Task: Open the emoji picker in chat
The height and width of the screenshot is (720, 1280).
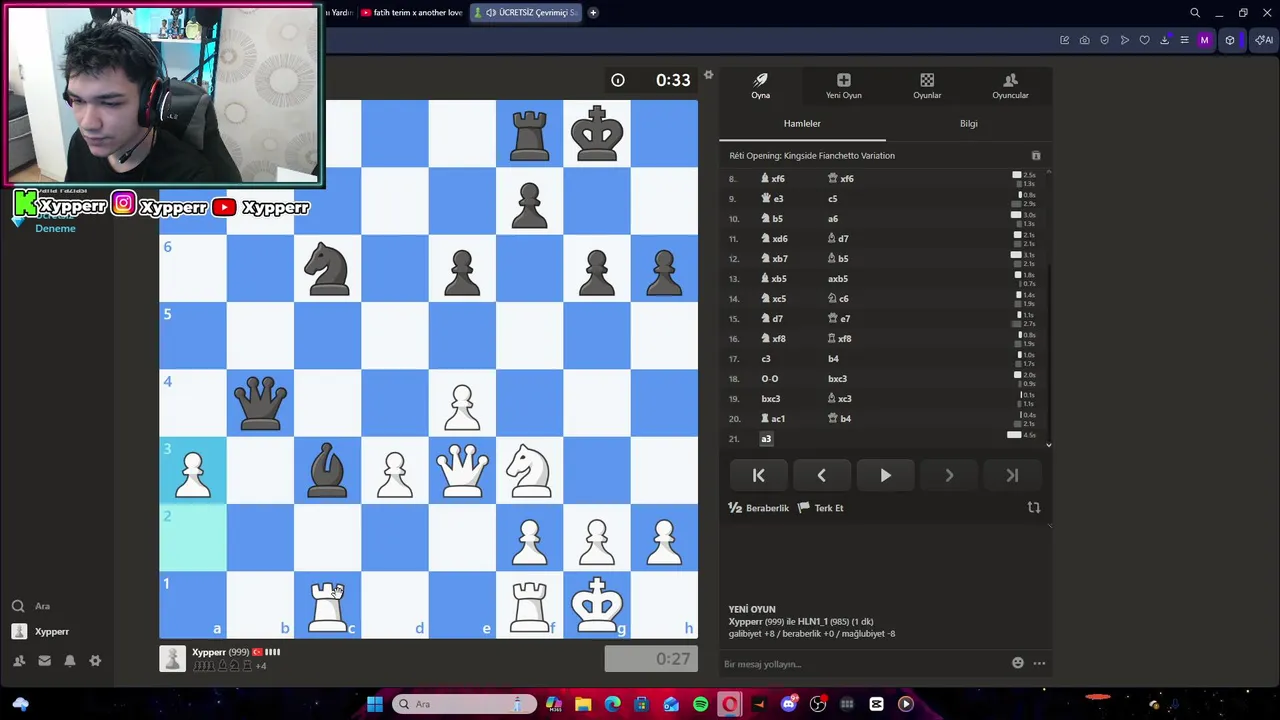Action: click(x=1018, y=663)
